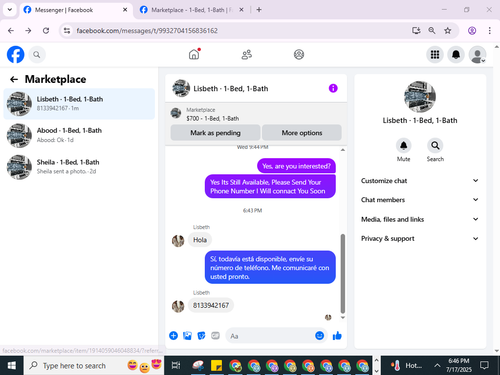Open the Sticky Notes taskbar icon
The image size is (500, 375).
click(216, 366)
